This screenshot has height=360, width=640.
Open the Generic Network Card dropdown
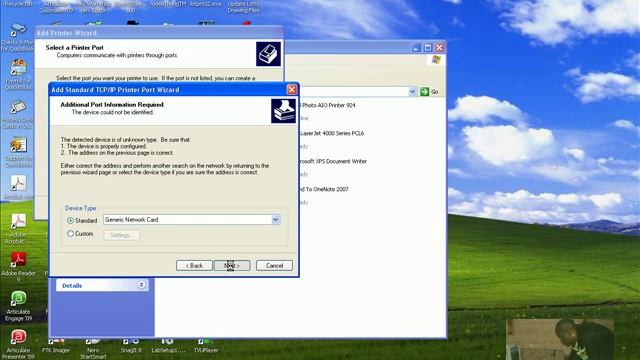(x=276, y=220)
